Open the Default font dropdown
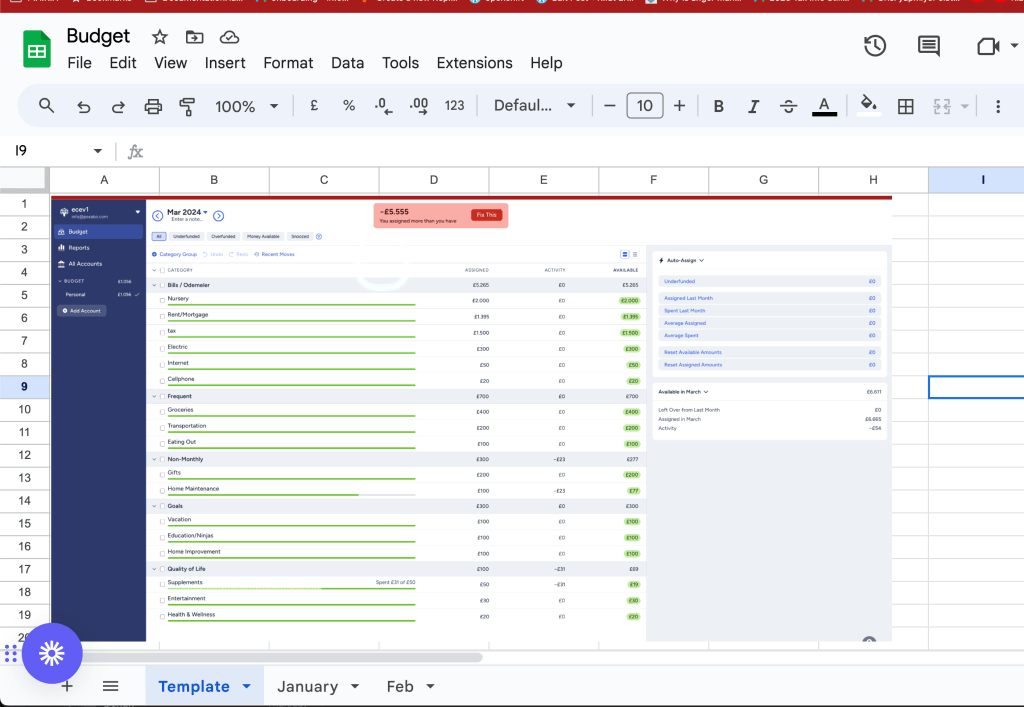 coord(534,106)
